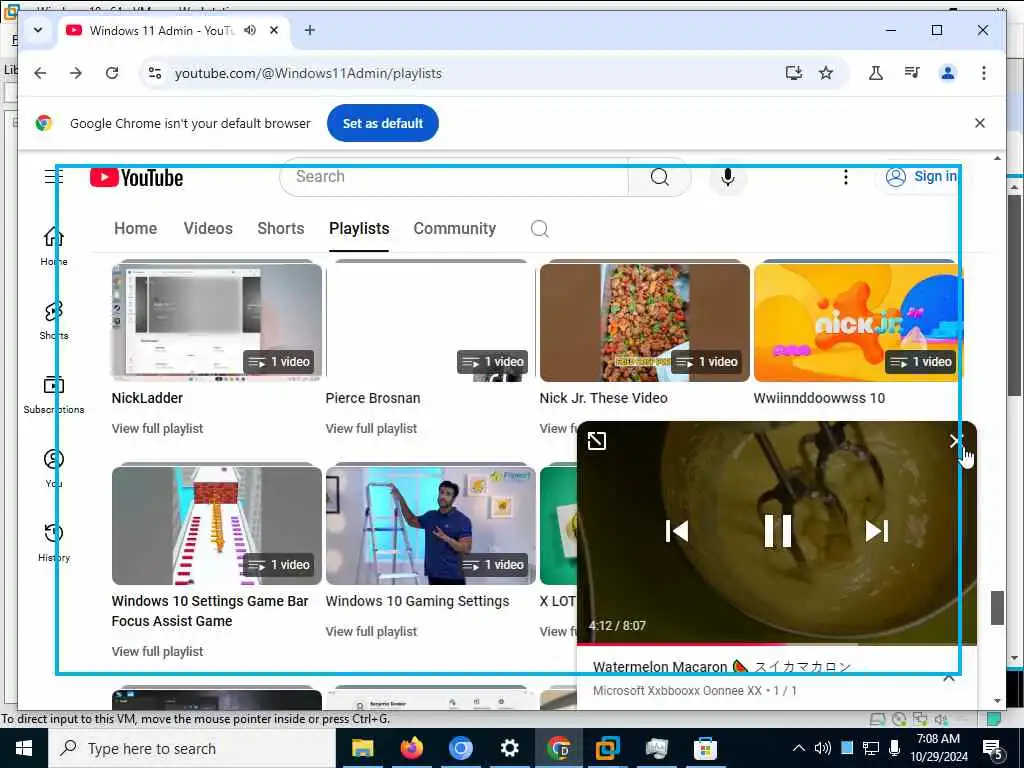This screenshot has height=768, width=1024.
Task: View full playlist under Windows 10 Gaming Settings
Action: click(x=371, y=632)
